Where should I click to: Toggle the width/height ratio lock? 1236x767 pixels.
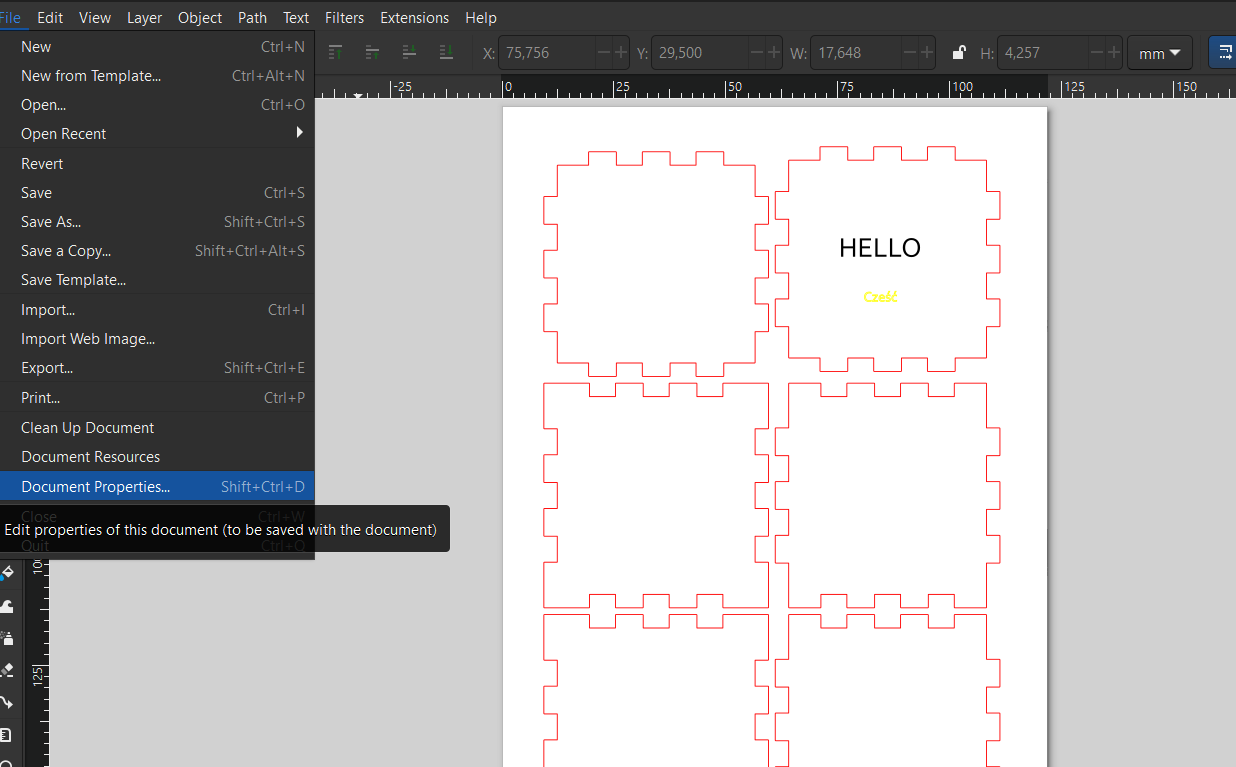click(x=958, y=53)
